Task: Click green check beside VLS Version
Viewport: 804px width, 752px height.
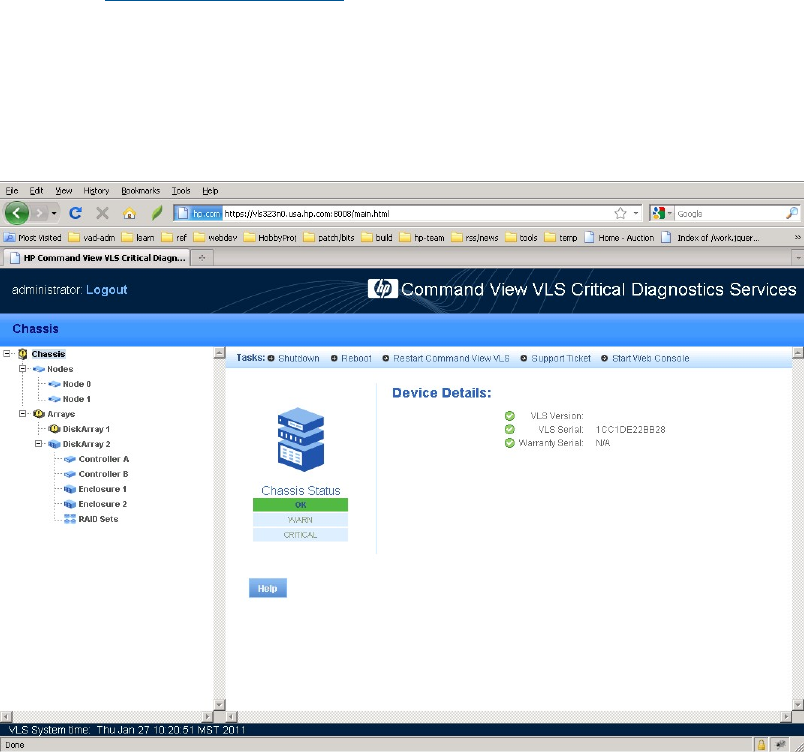Action: pos(510,416)
